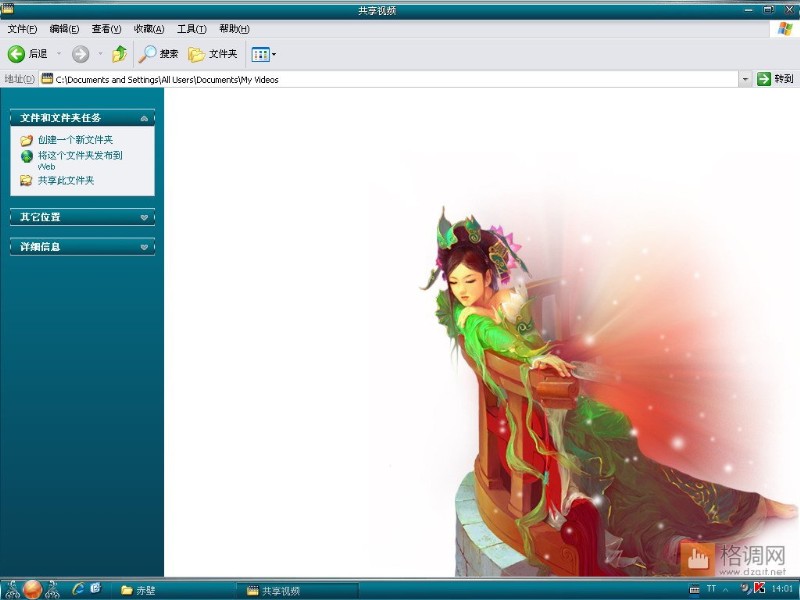Open the Forward button history dropdown arrow

(x=100, y=54)
